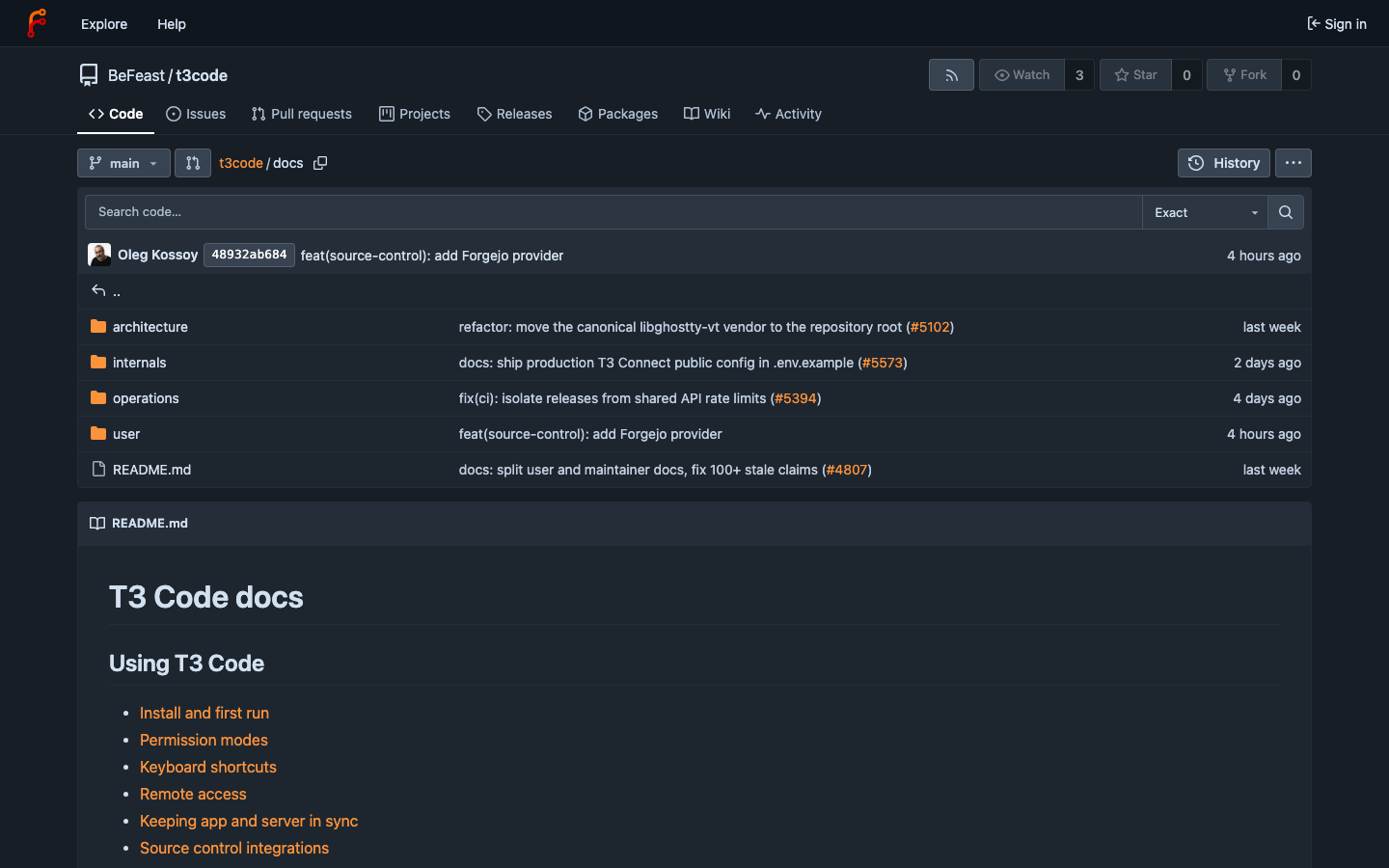Click the architecture folder icon
Screen dimensions: 1389x868
(98, 327)
